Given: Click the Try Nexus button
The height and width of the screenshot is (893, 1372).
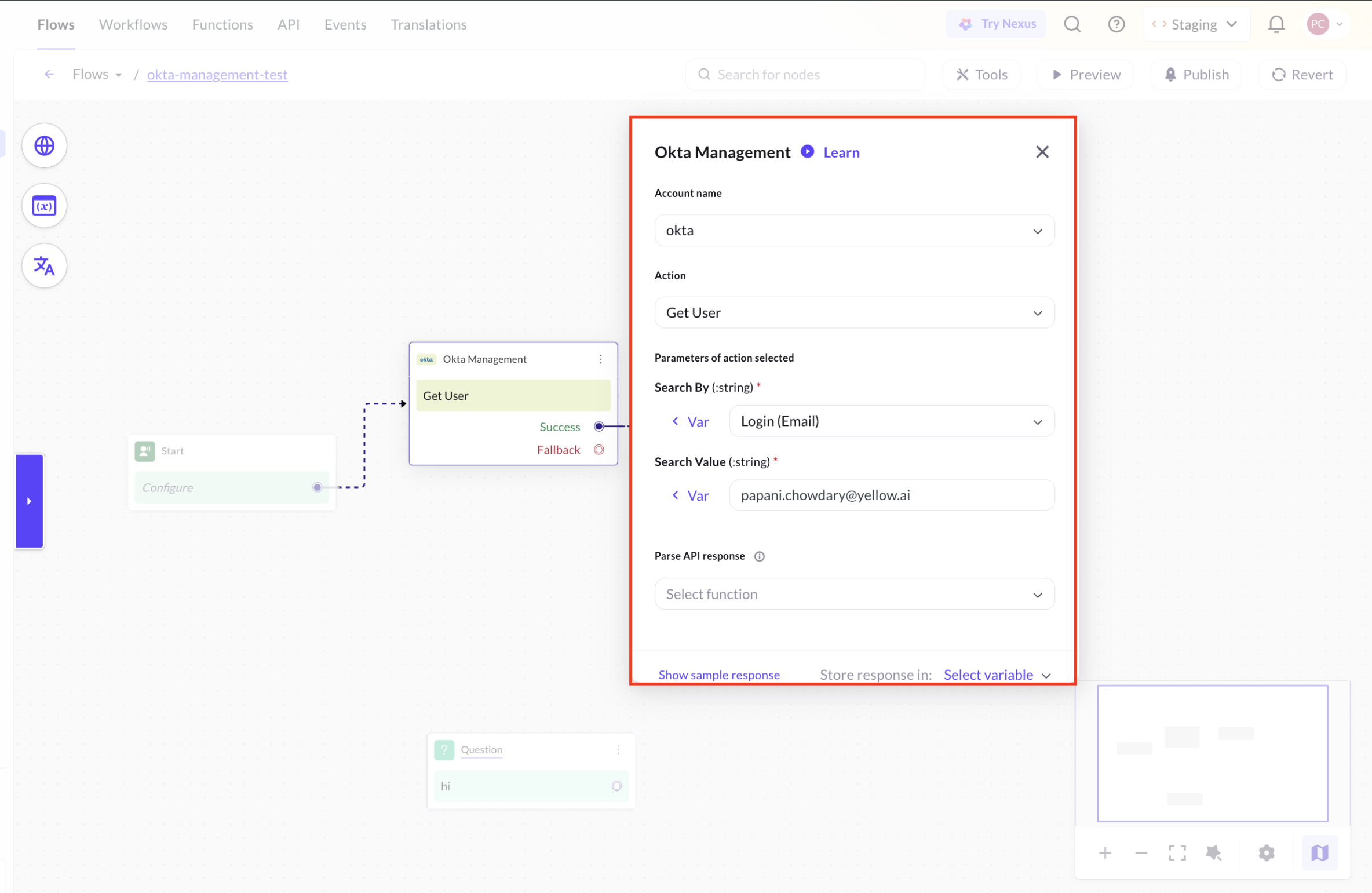Looking at the screenshot, I should point(996,24).
